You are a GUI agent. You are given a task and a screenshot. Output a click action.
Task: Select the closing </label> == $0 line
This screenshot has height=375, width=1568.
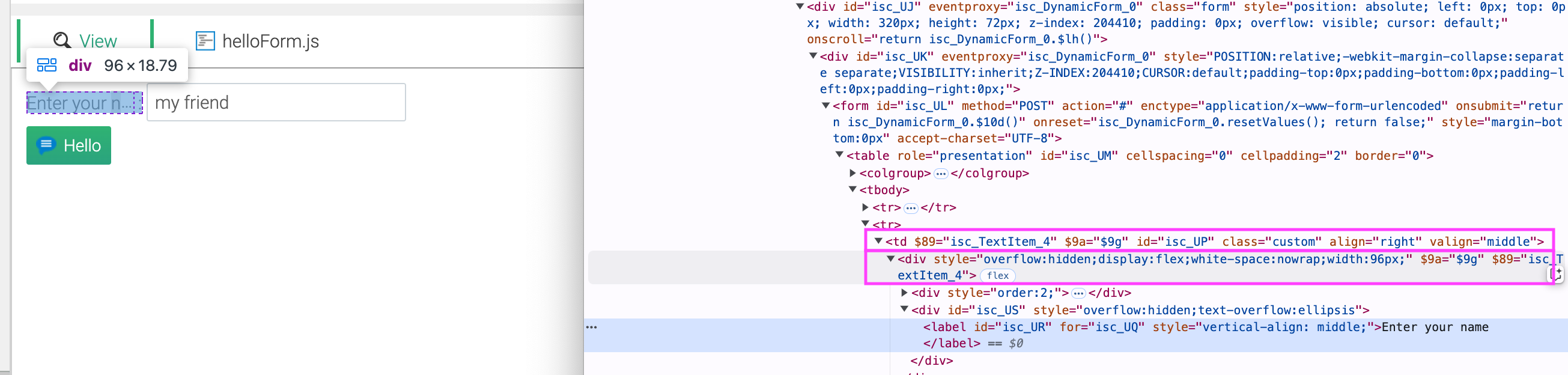973,343
